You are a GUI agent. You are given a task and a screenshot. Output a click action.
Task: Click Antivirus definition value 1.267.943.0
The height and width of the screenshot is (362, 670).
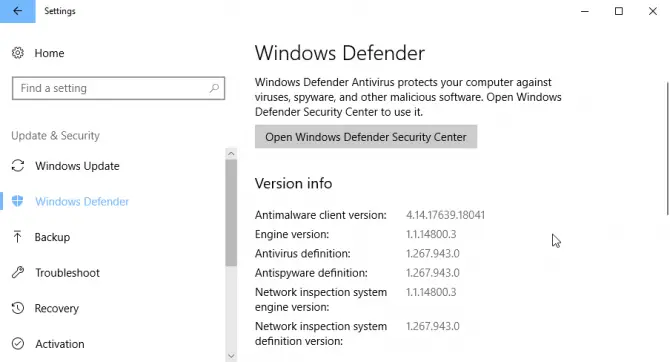(433, 253)
